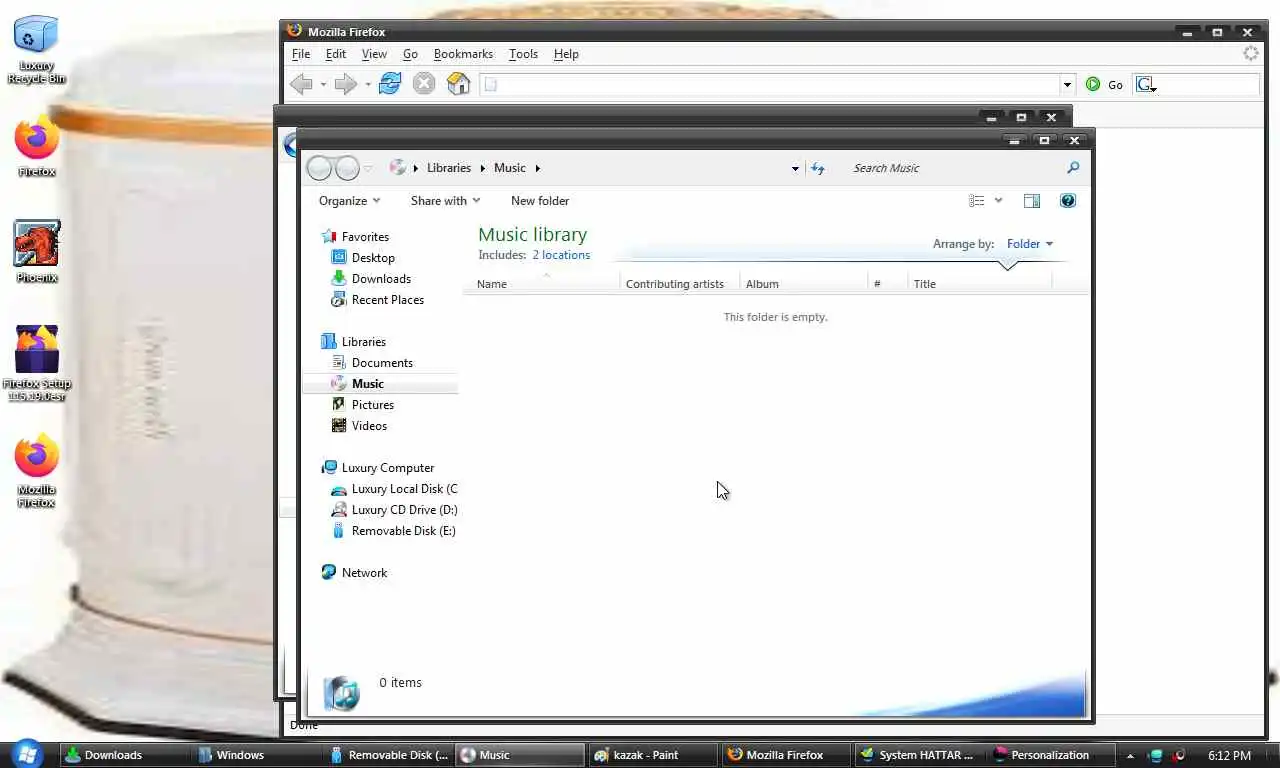Go to Firefox Home page icon

(458, 84)
